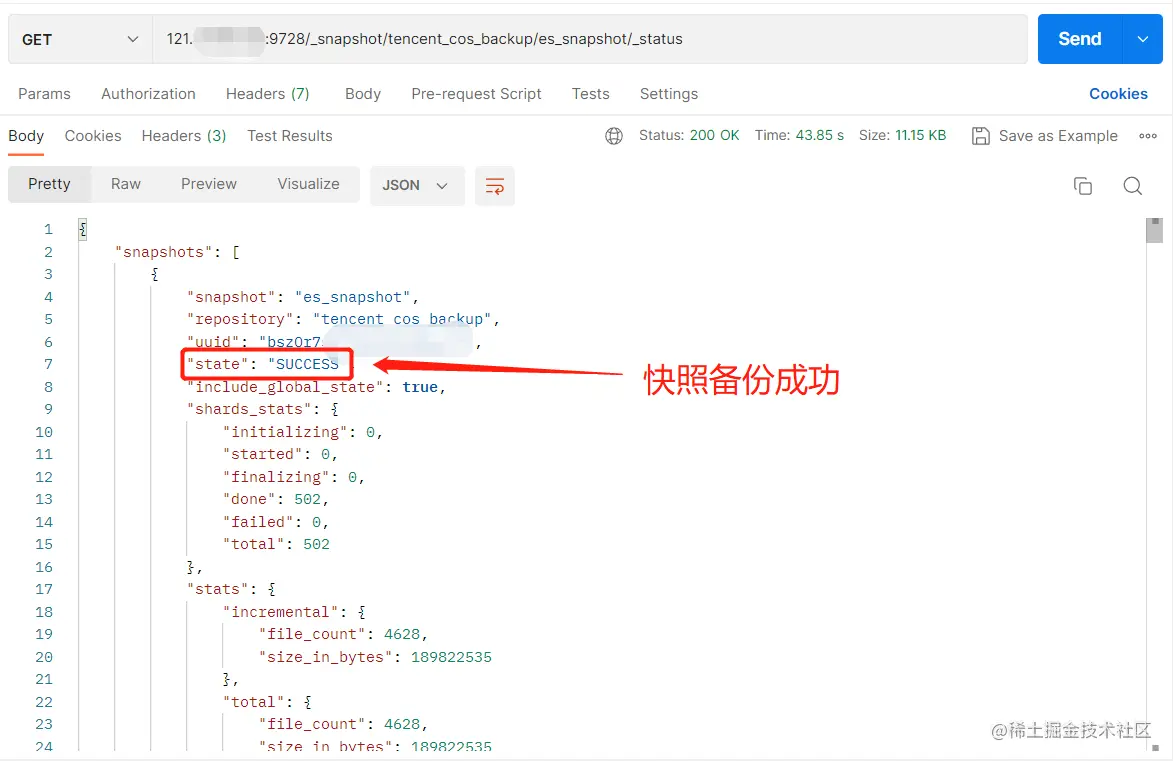Screen dimensions: 1173x762
Task: Switch to the Pre-request Script tab
Action: pyautogui.click(x=476, y=93)
